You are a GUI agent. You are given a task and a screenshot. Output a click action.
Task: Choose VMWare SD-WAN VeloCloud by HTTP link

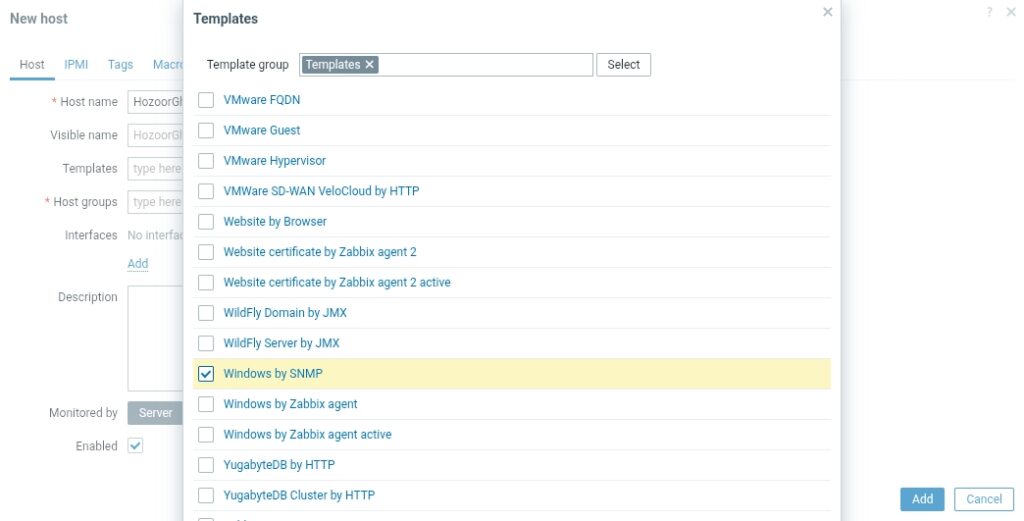[x=321, y=191]
